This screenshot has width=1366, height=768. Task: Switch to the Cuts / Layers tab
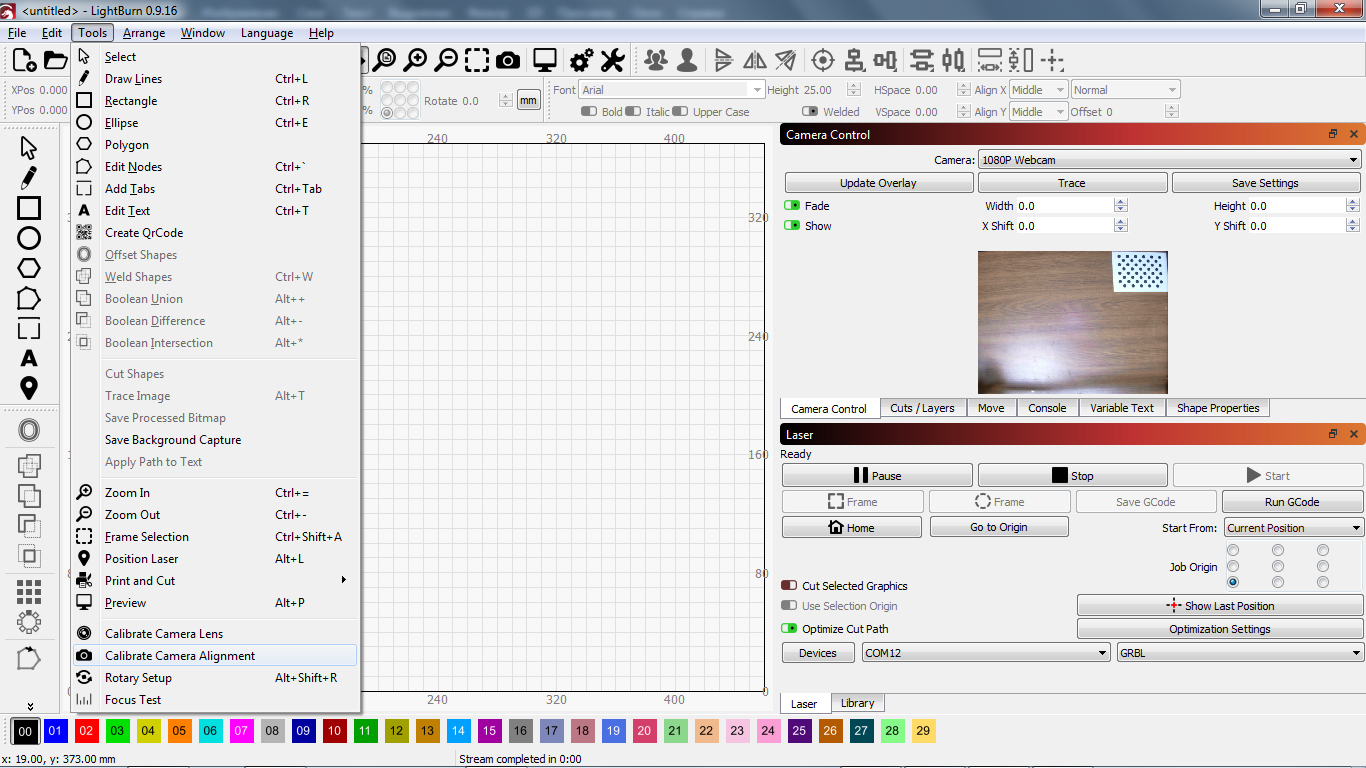[x=922, y=408]
